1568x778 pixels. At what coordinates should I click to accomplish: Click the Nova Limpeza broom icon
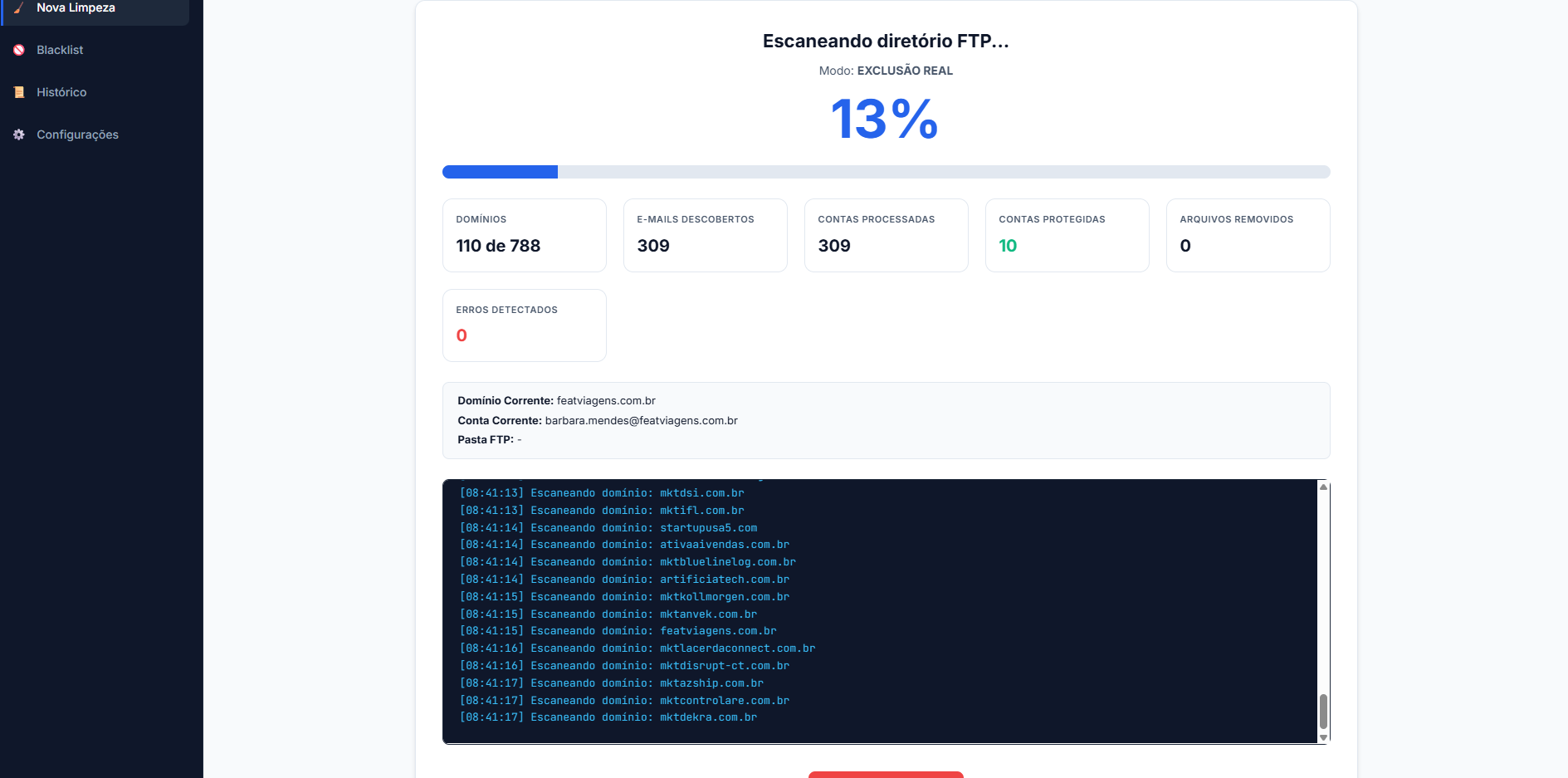pos(19,7)
